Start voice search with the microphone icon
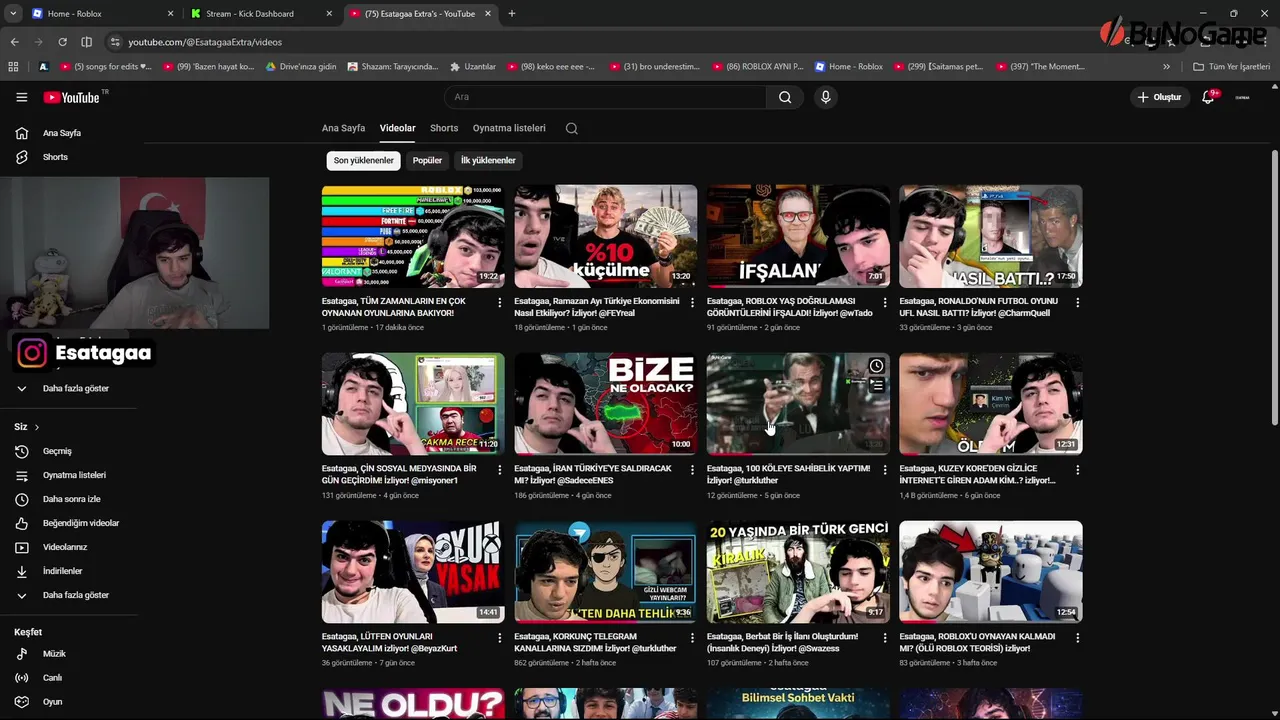1280x720 pixels. (825, 97)
